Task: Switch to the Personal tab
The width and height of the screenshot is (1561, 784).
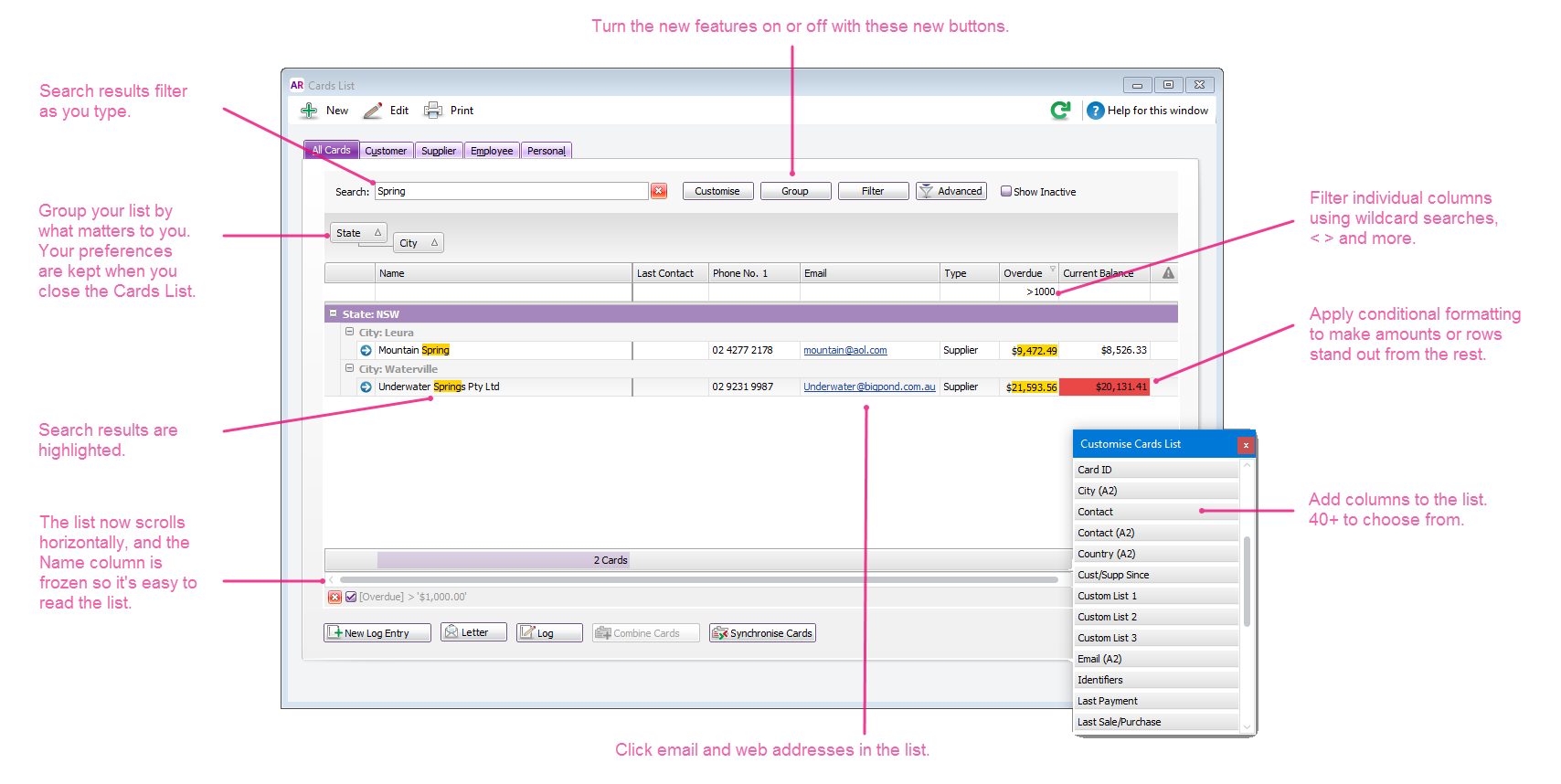Action: coord(547,151)
